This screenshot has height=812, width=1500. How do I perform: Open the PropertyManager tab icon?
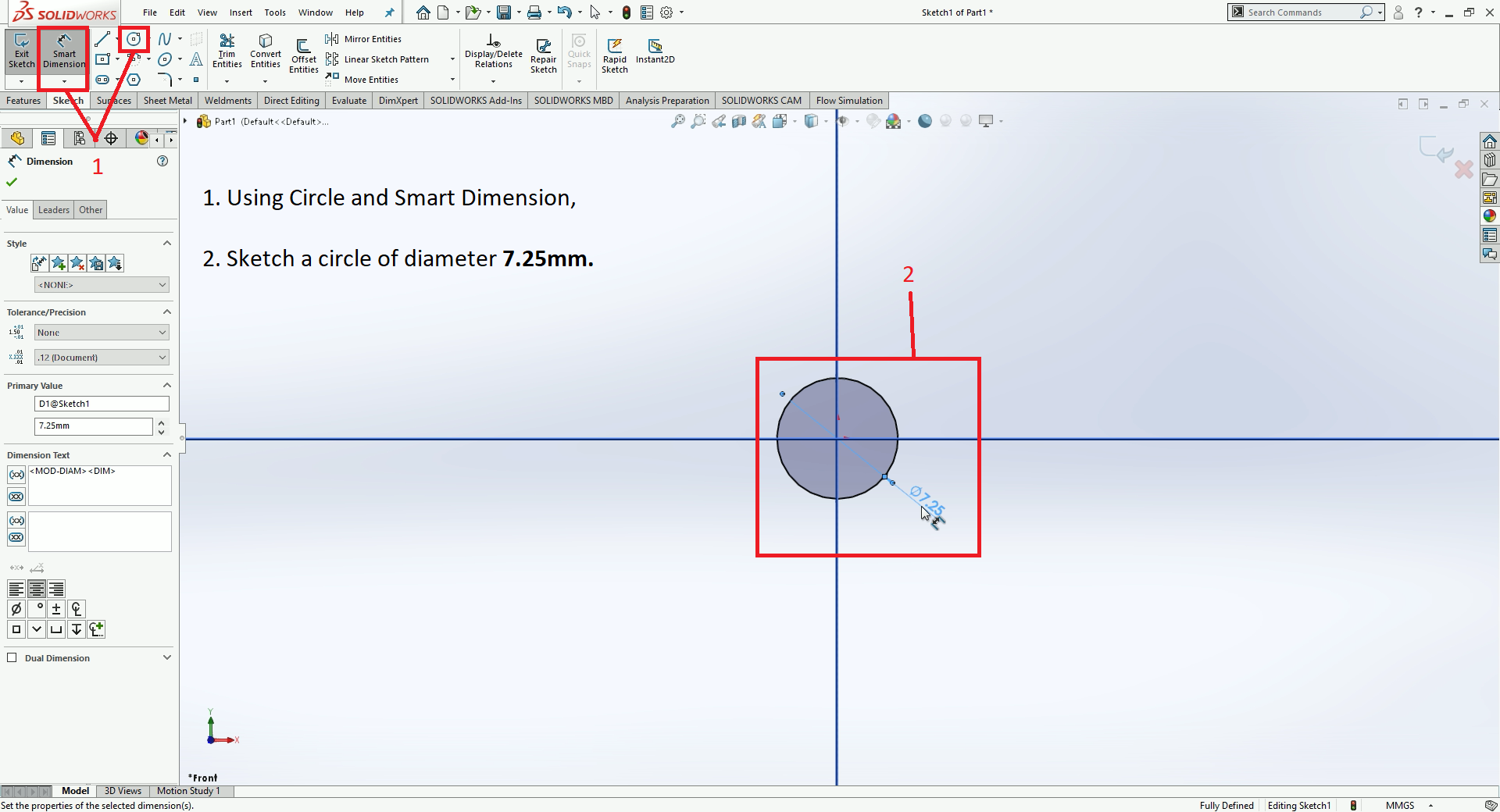48,138
